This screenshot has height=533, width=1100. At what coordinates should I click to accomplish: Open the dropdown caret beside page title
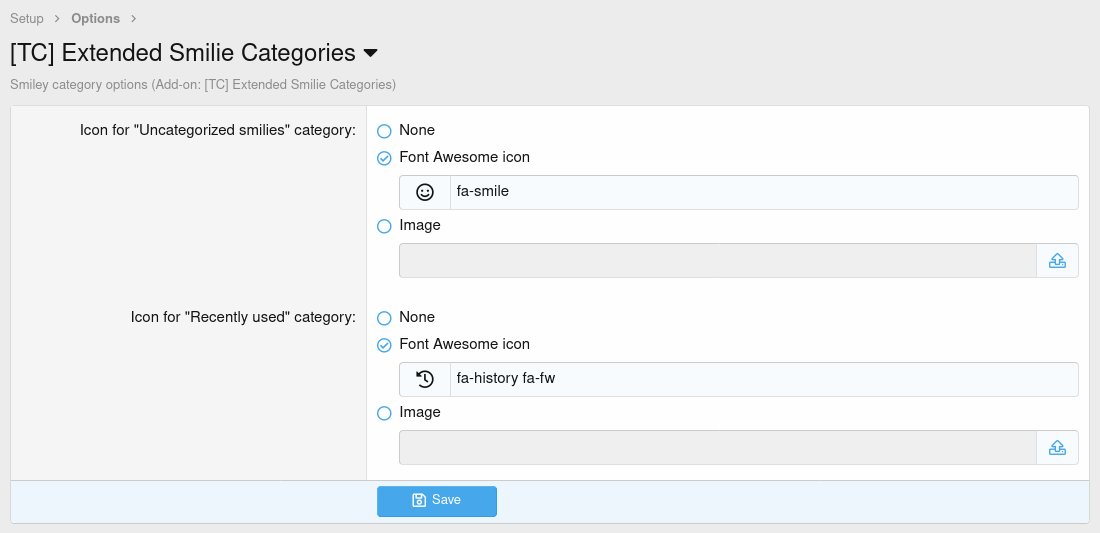pos(370,53)
